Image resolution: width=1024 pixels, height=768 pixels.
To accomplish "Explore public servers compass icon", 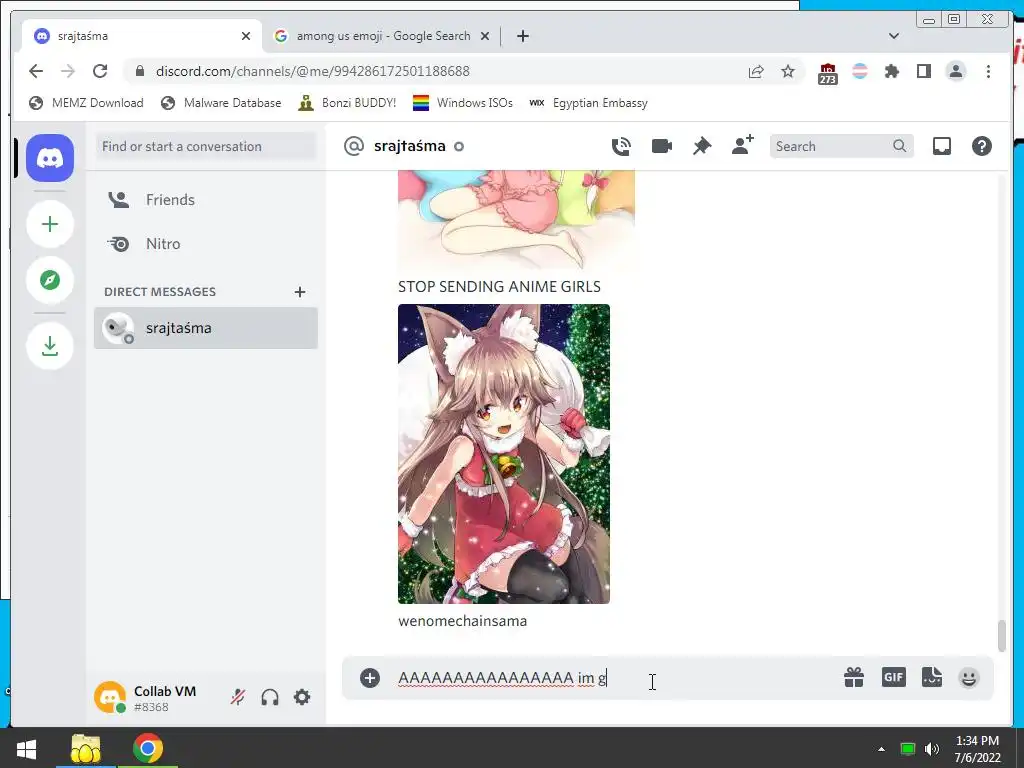I will tap(50, 280).
